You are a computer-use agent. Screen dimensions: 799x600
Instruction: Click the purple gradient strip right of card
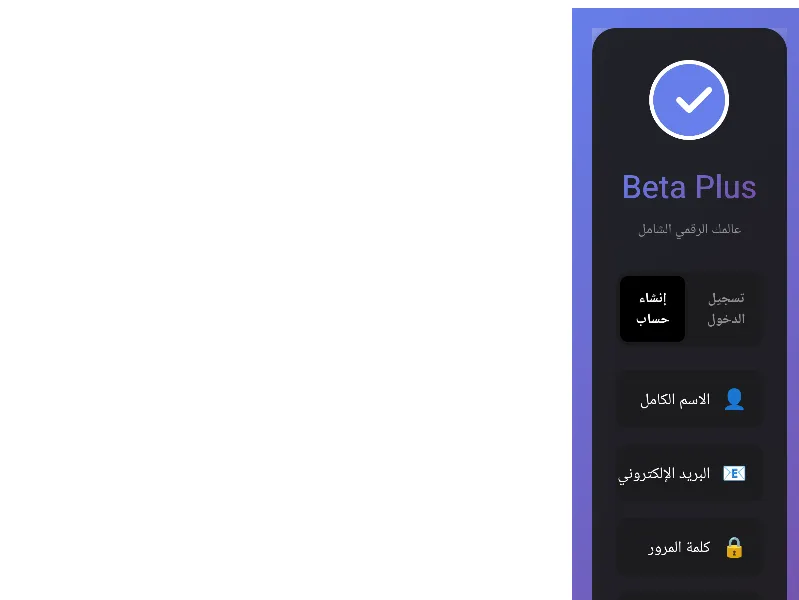793,300
